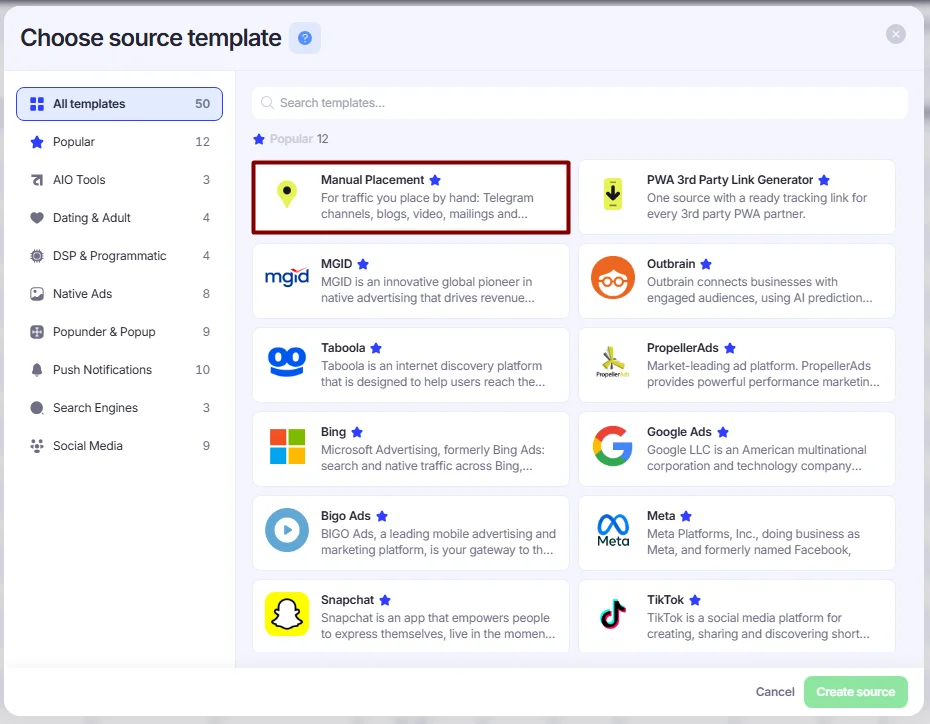Click the Create source button
This screenshot has width=930, height=724.
pos(855,692)
